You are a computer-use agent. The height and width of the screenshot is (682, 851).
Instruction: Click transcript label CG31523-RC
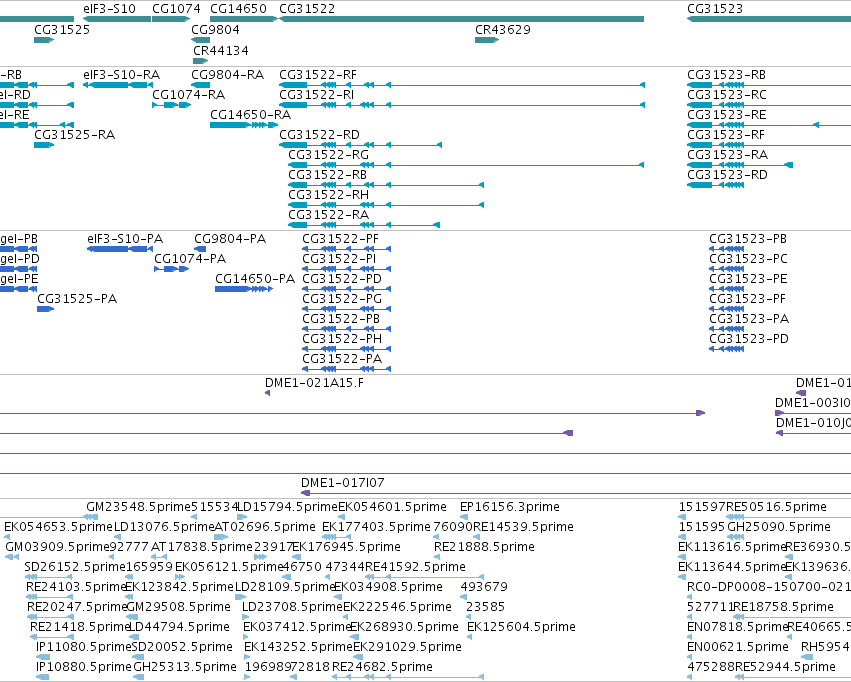[x=727, y=95]
